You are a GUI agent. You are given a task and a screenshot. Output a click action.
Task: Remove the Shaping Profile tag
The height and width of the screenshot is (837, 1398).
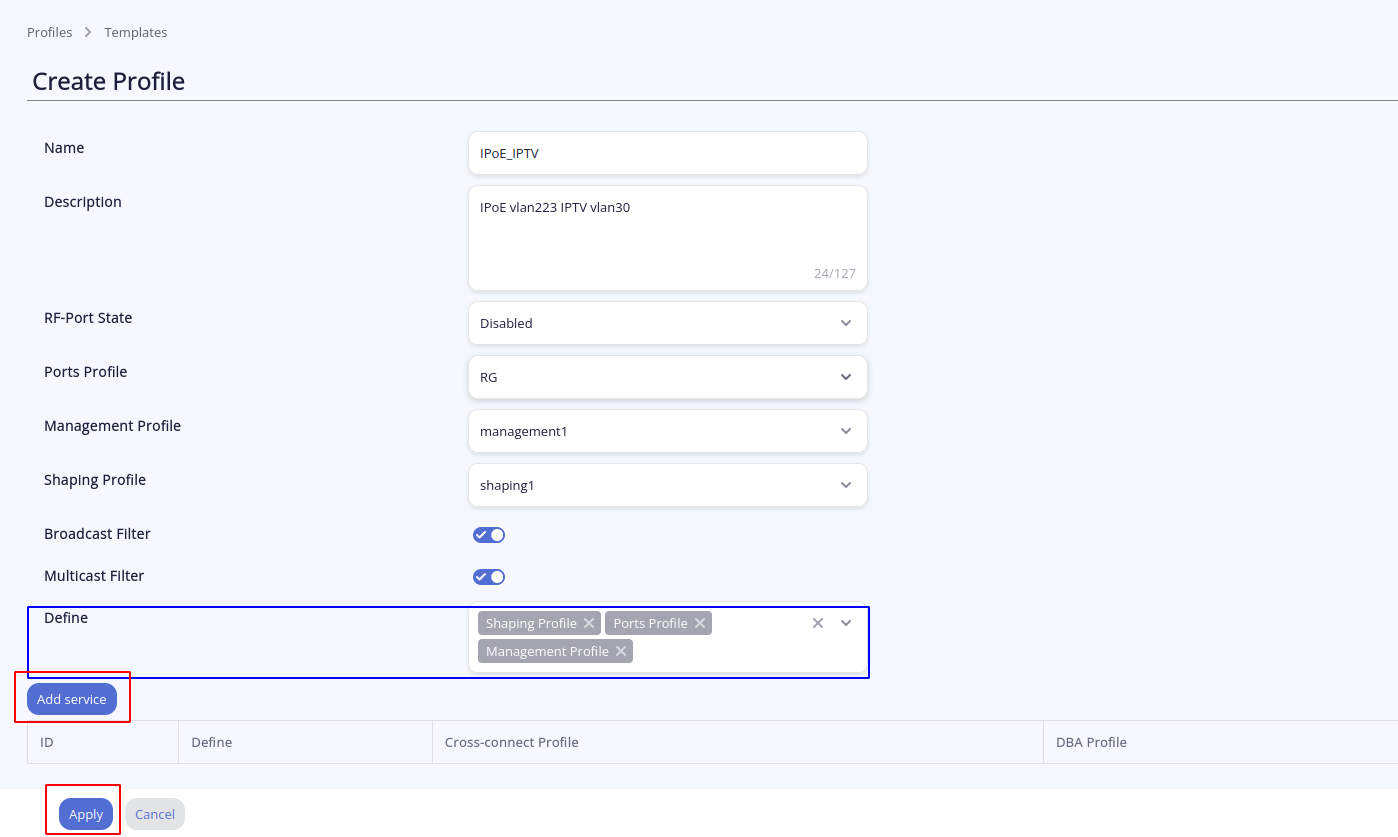point(589,623)
